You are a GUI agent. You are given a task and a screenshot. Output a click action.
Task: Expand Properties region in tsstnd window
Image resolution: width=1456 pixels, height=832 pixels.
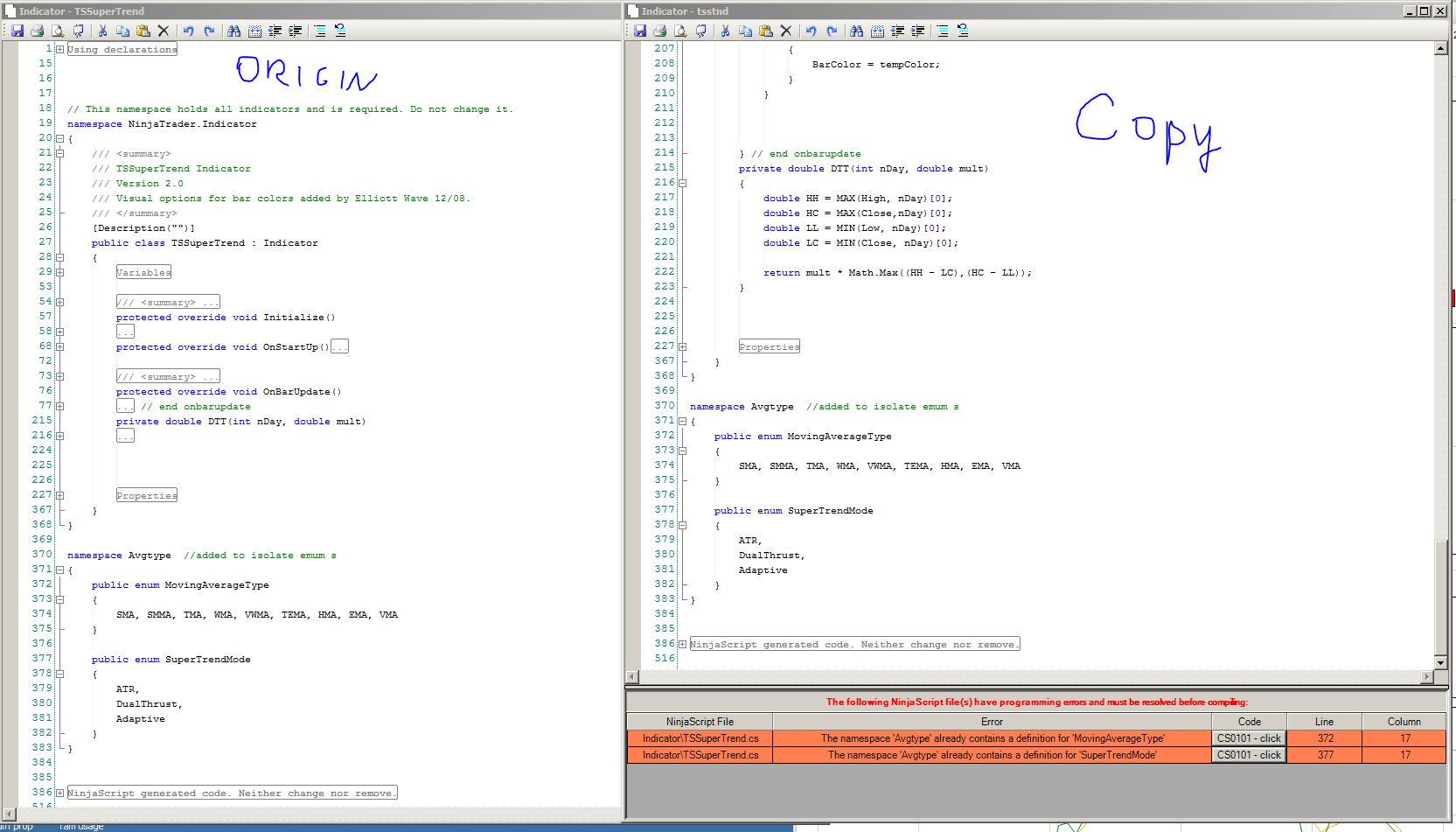click(x=682, y=346)
